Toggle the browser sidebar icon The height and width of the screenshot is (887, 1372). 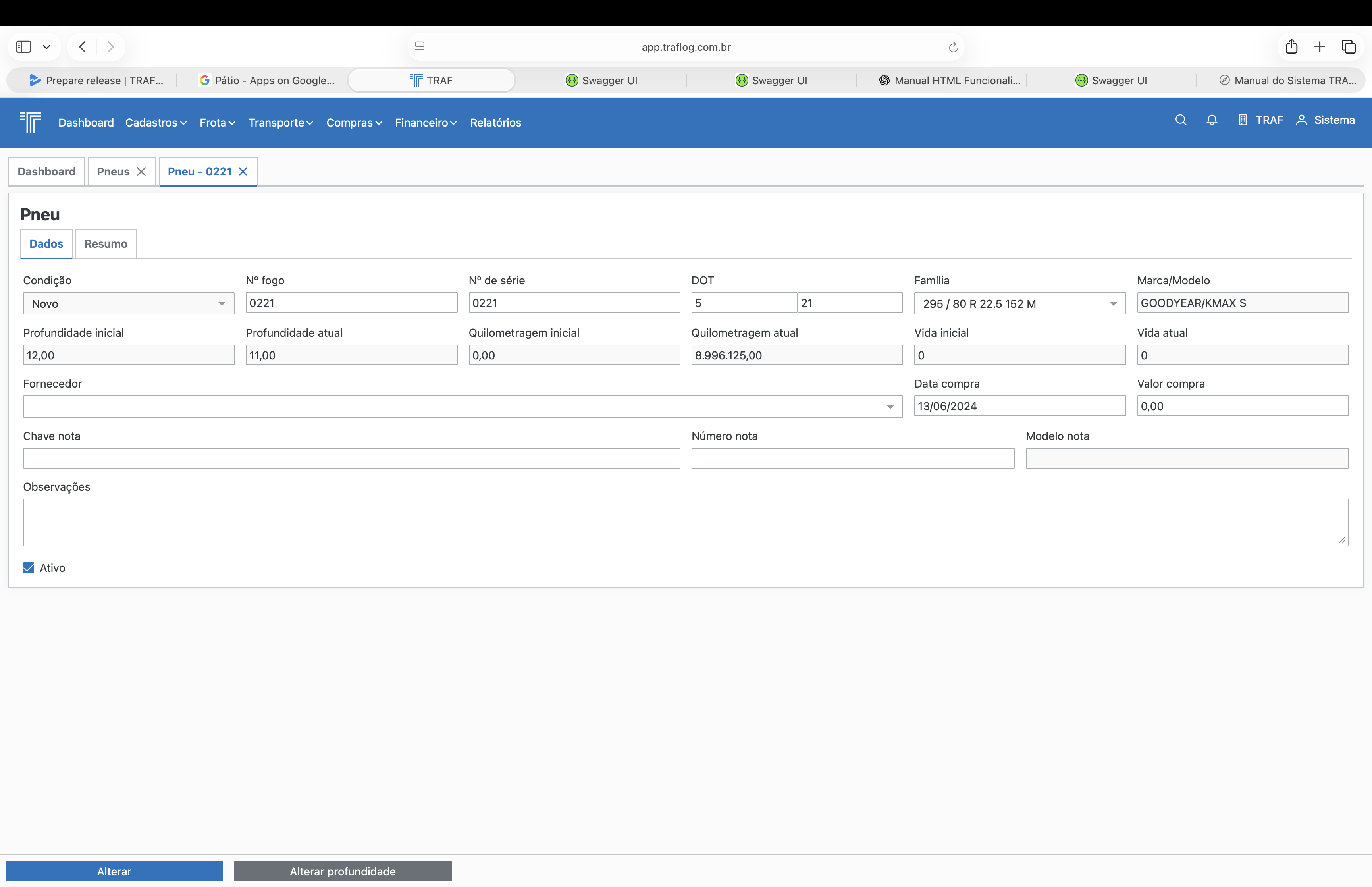click(23, 47)
